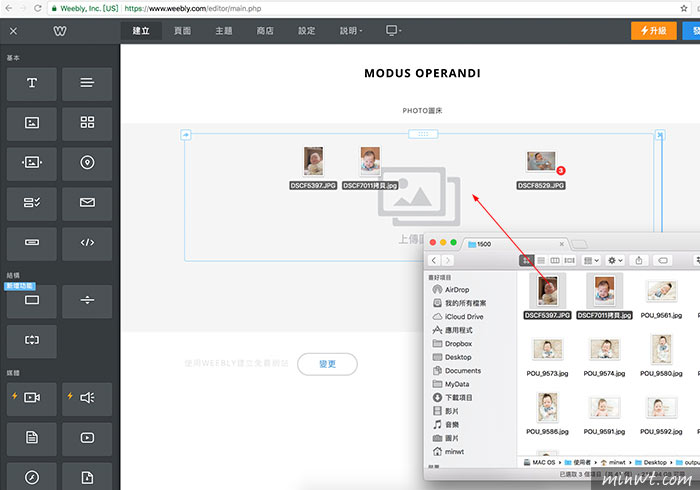
Task: Click the MODUS OPERANDI site title
Action: coord(422,73)
